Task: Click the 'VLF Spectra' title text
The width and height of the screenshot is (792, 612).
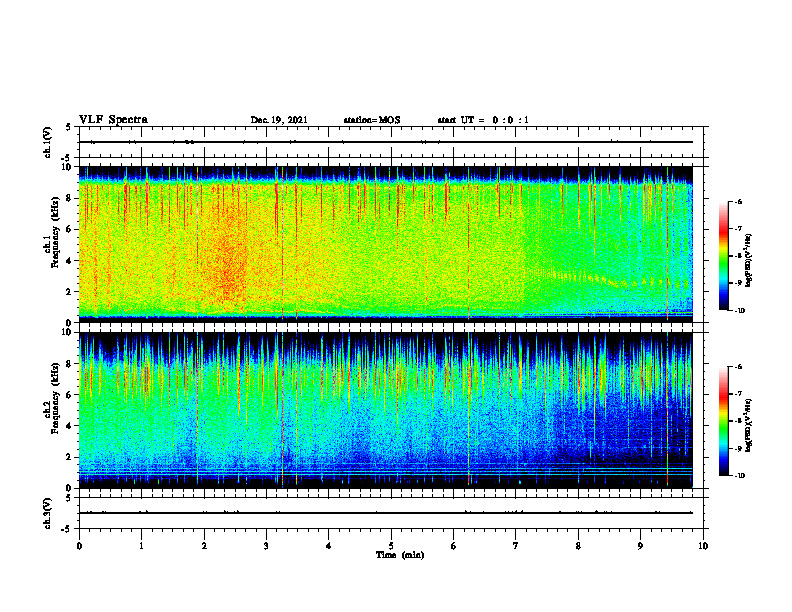Action: tap(113, 120)
